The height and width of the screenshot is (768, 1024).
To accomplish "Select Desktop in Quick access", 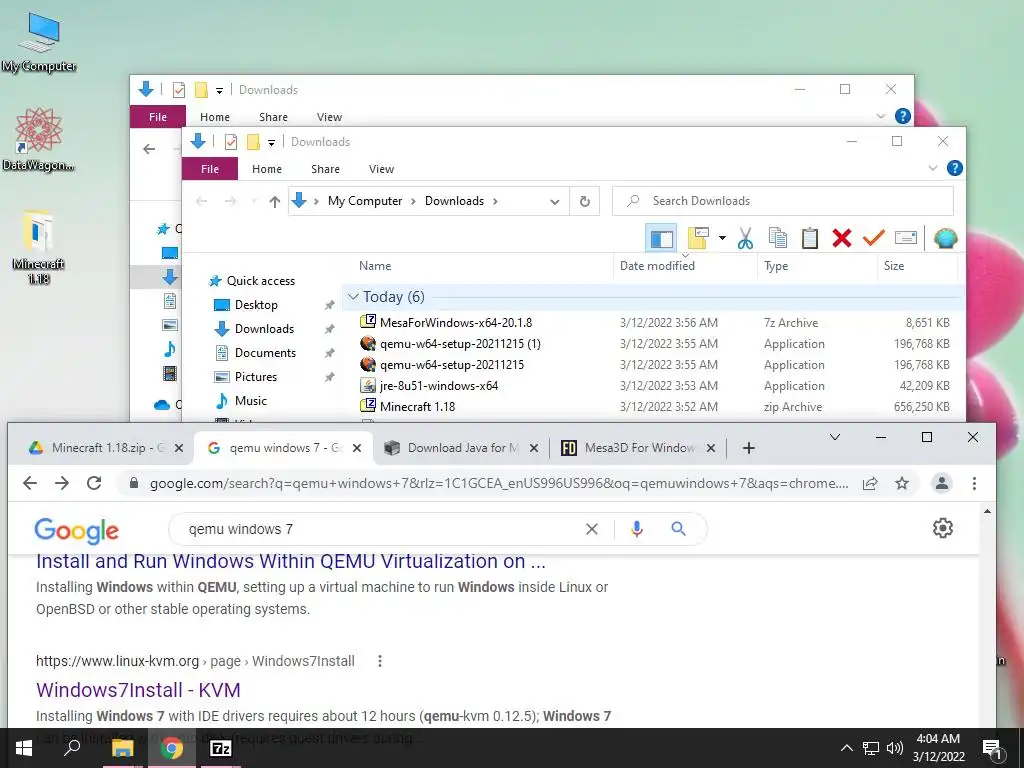I will 256,305.
